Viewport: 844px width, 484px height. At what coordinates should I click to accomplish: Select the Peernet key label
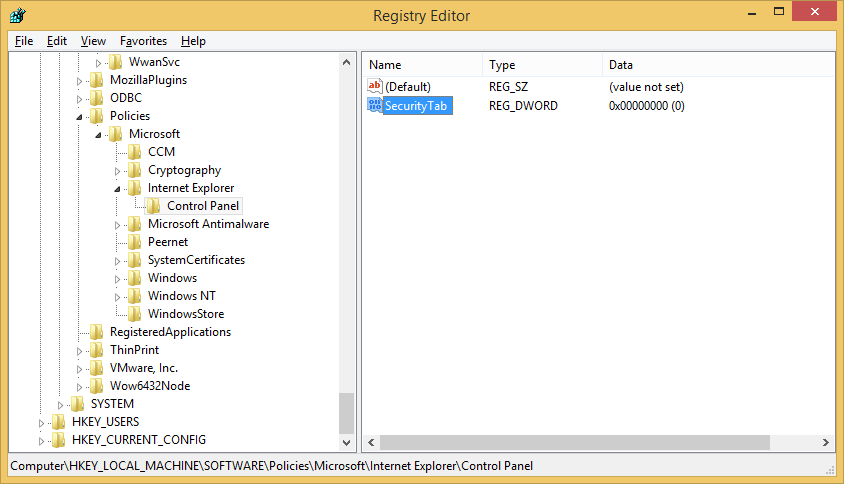click(168, 242)
